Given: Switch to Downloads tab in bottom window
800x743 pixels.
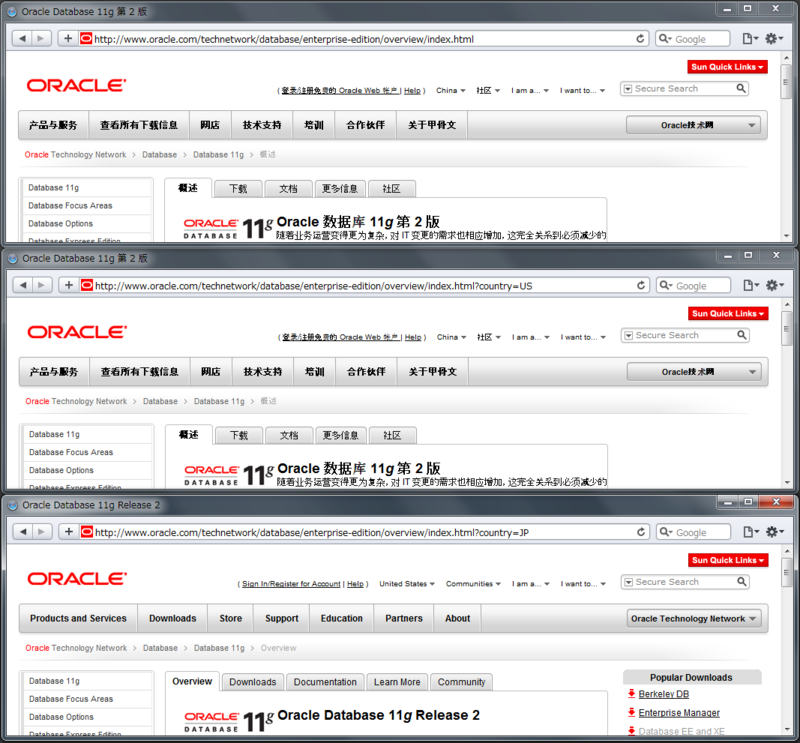Looking at the screenshot, I should (253, 682).
